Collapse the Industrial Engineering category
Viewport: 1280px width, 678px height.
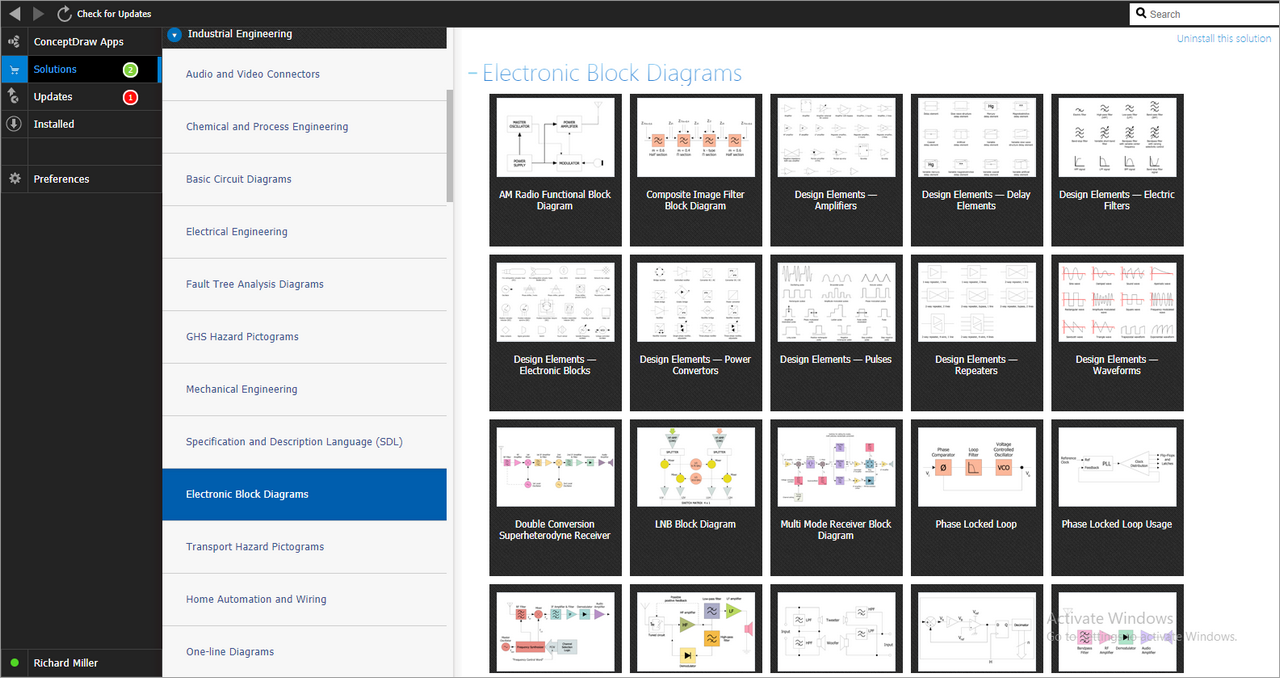[174, 34]
